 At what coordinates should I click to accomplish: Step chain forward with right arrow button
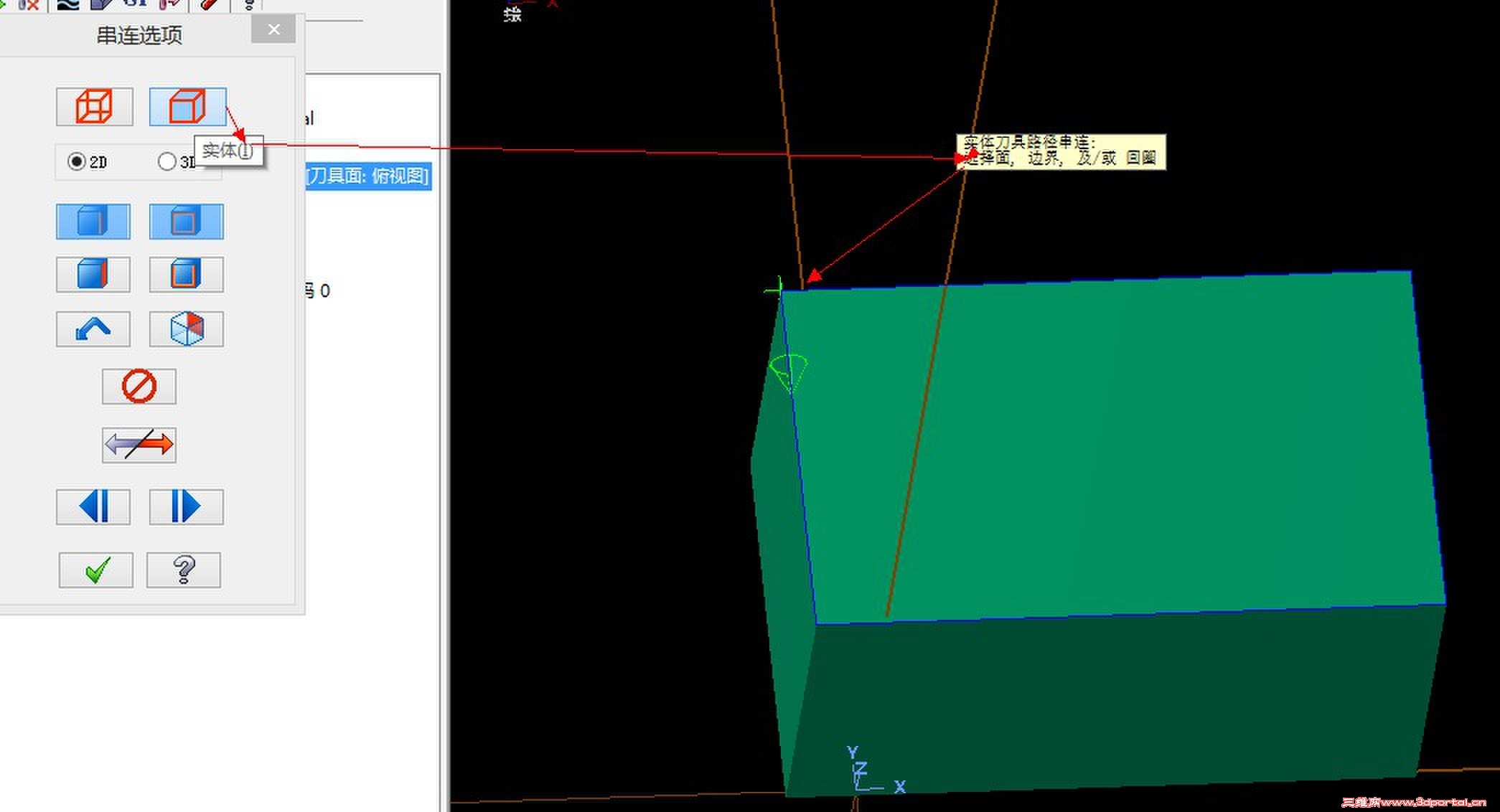click(186, 506)
